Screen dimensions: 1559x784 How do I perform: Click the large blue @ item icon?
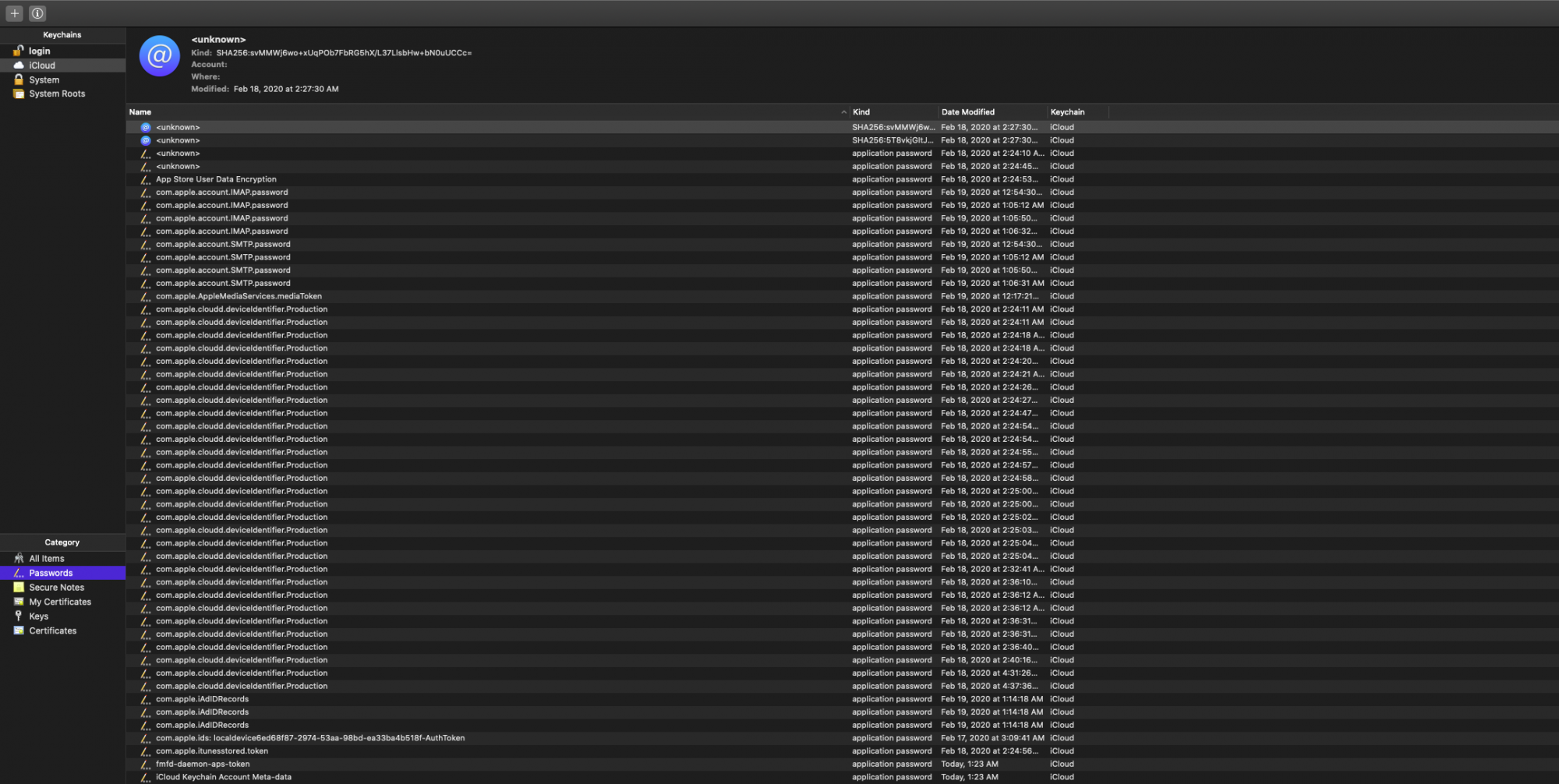point(160,56)
